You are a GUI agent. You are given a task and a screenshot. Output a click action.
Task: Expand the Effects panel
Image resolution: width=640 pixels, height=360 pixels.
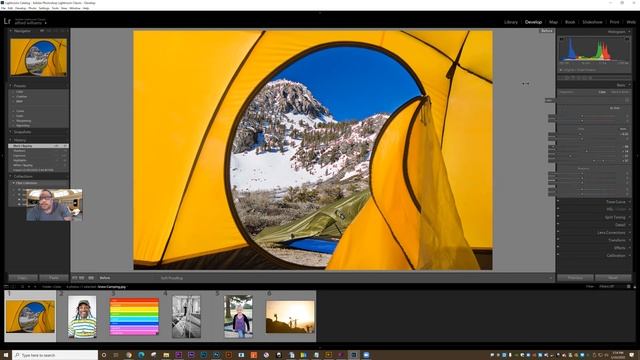point(619,248)
